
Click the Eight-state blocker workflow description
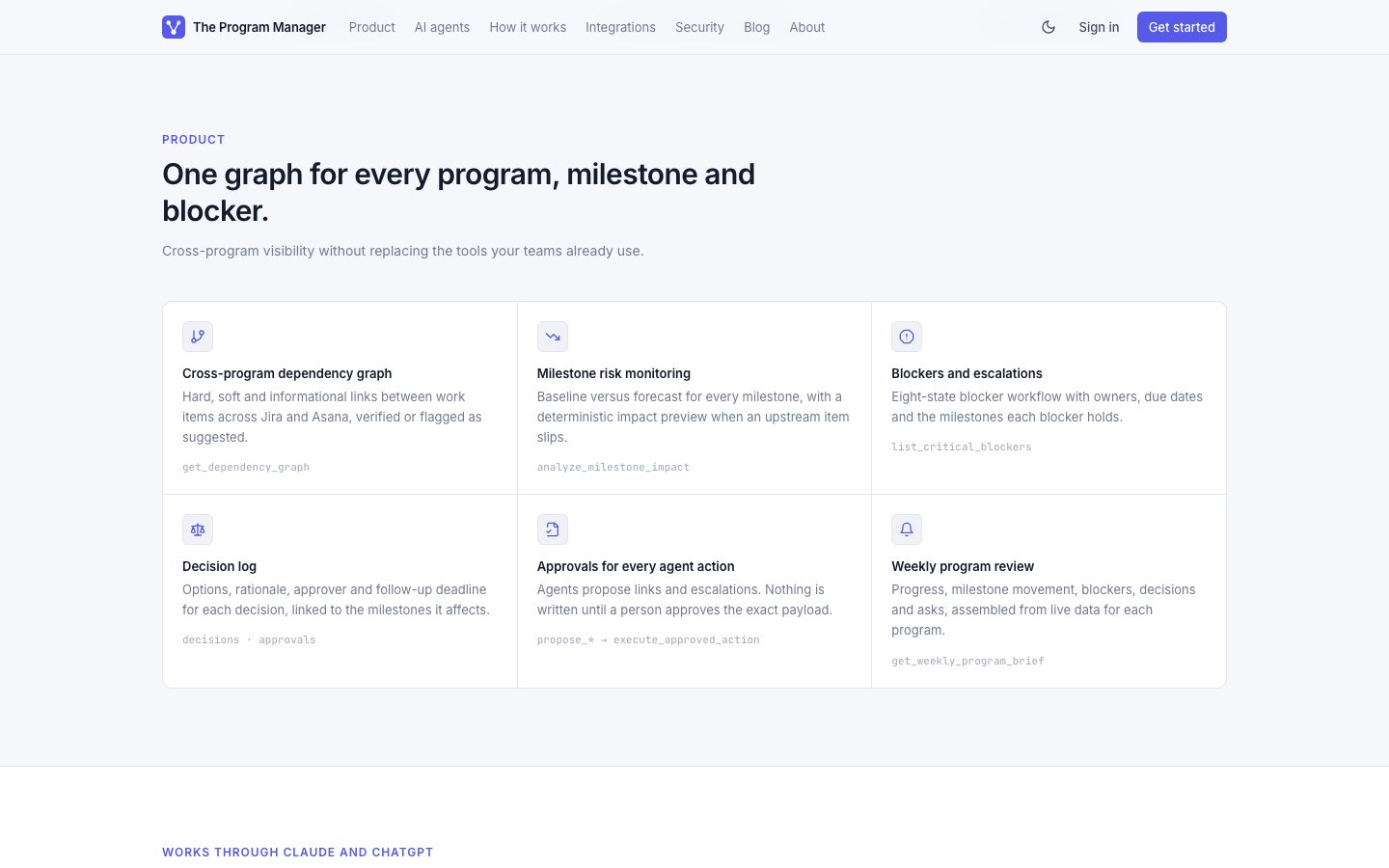click(1048, 407)
